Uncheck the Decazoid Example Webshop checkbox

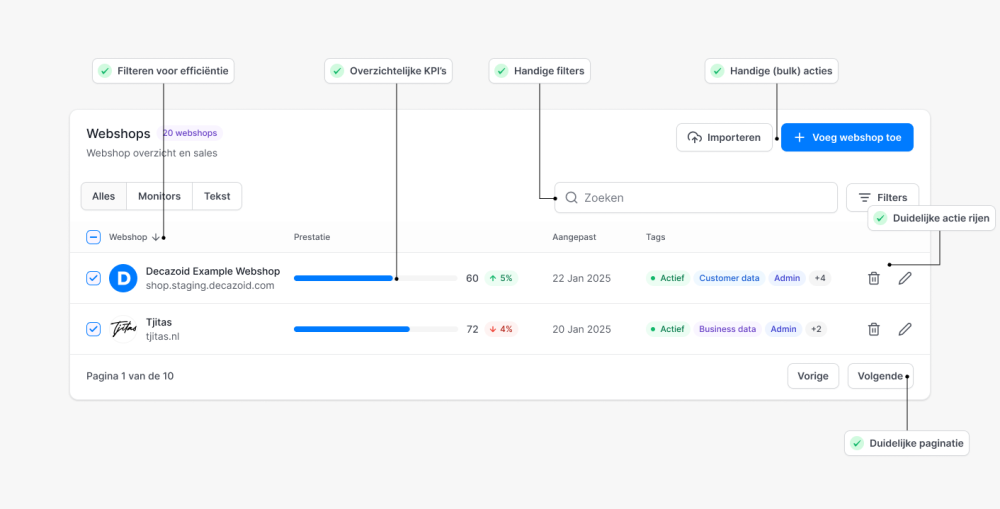click(x=93, y=278)
